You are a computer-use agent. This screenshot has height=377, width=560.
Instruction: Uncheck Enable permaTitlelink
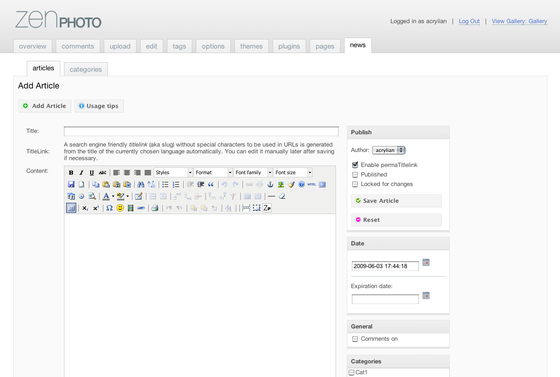click(x=355, y=165)
